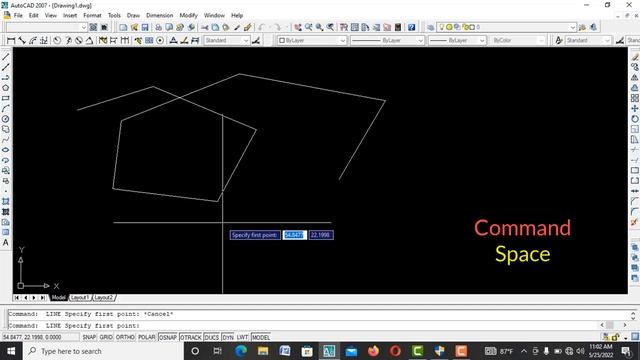Click the MODEL button in status bar

260,337
